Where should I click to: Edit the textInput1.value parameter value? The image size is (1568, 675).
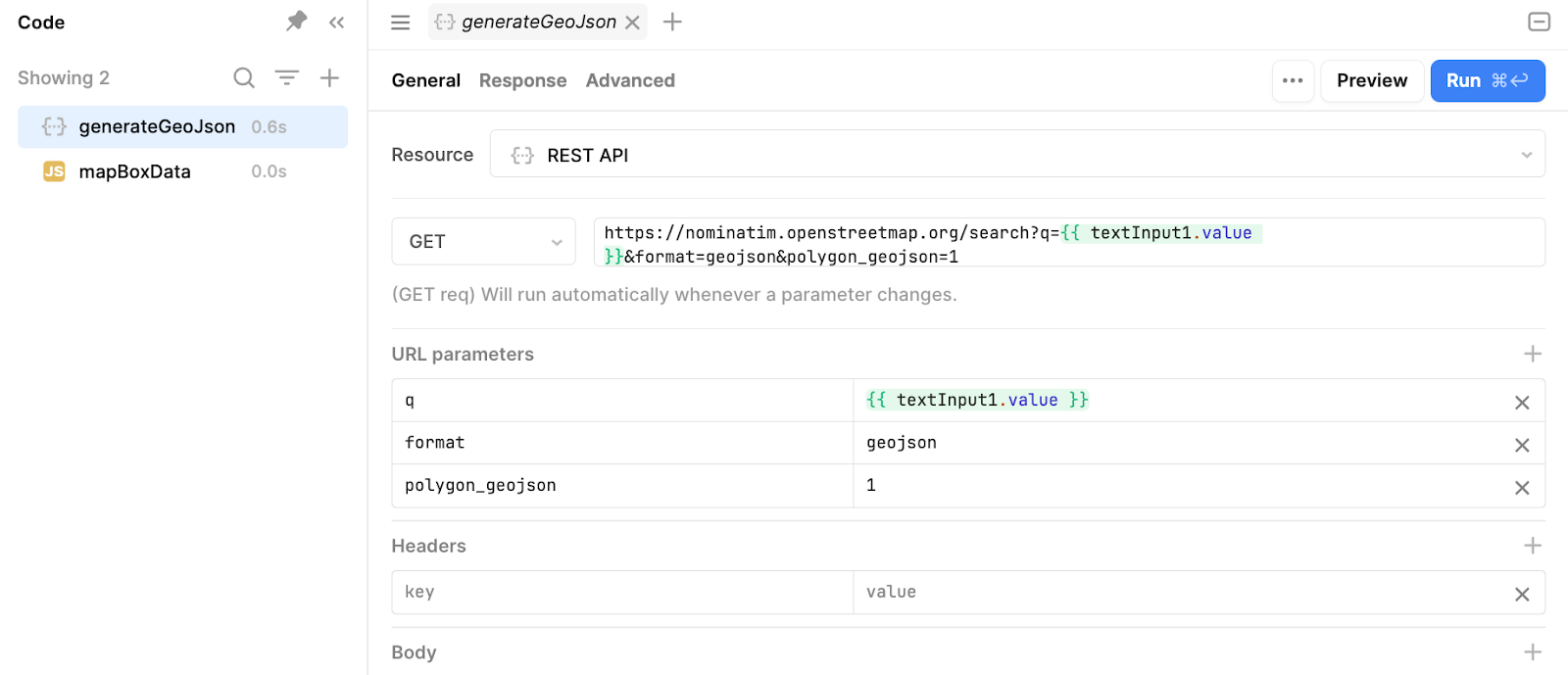click(1181, 401)
